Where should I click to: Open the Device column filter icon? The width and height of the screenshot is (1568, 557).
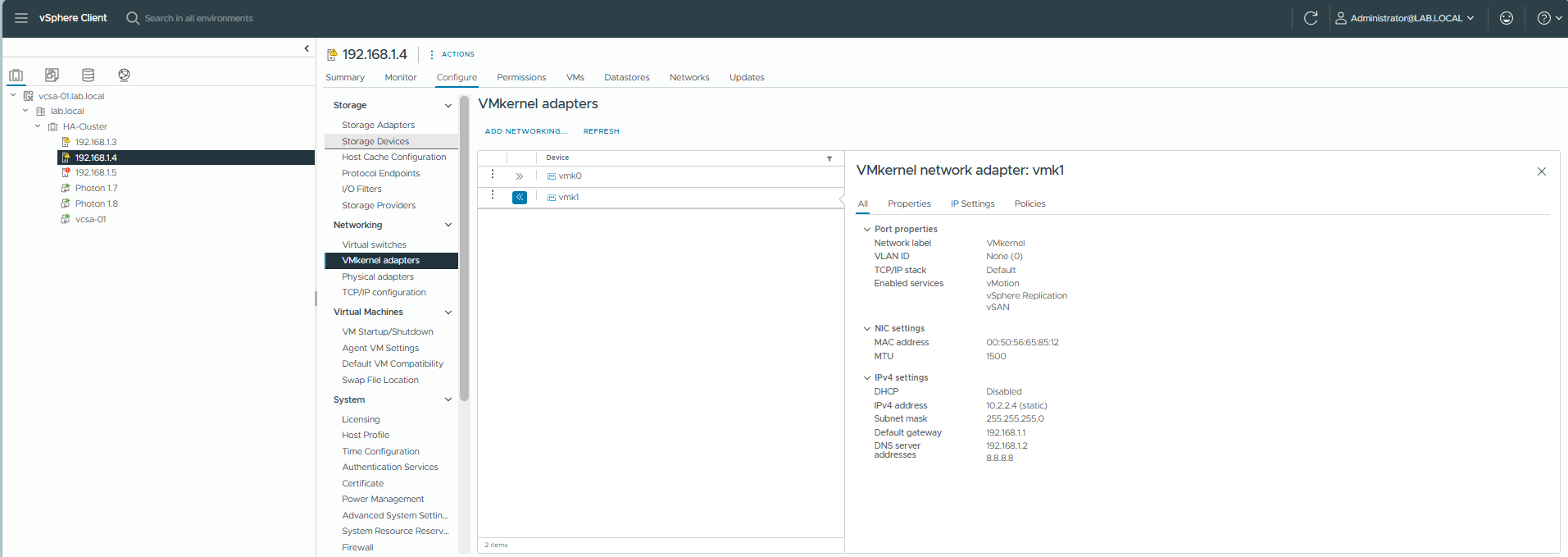pos(829,158)
